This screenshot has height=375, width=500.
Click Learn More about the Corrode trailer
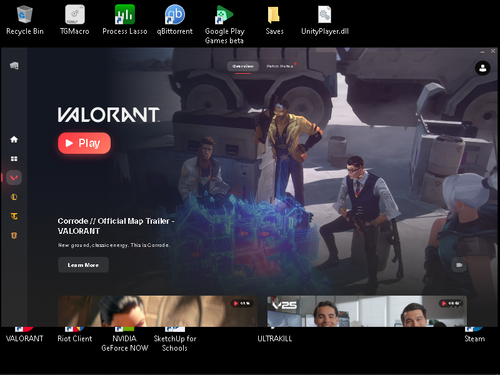pos(83,265)
